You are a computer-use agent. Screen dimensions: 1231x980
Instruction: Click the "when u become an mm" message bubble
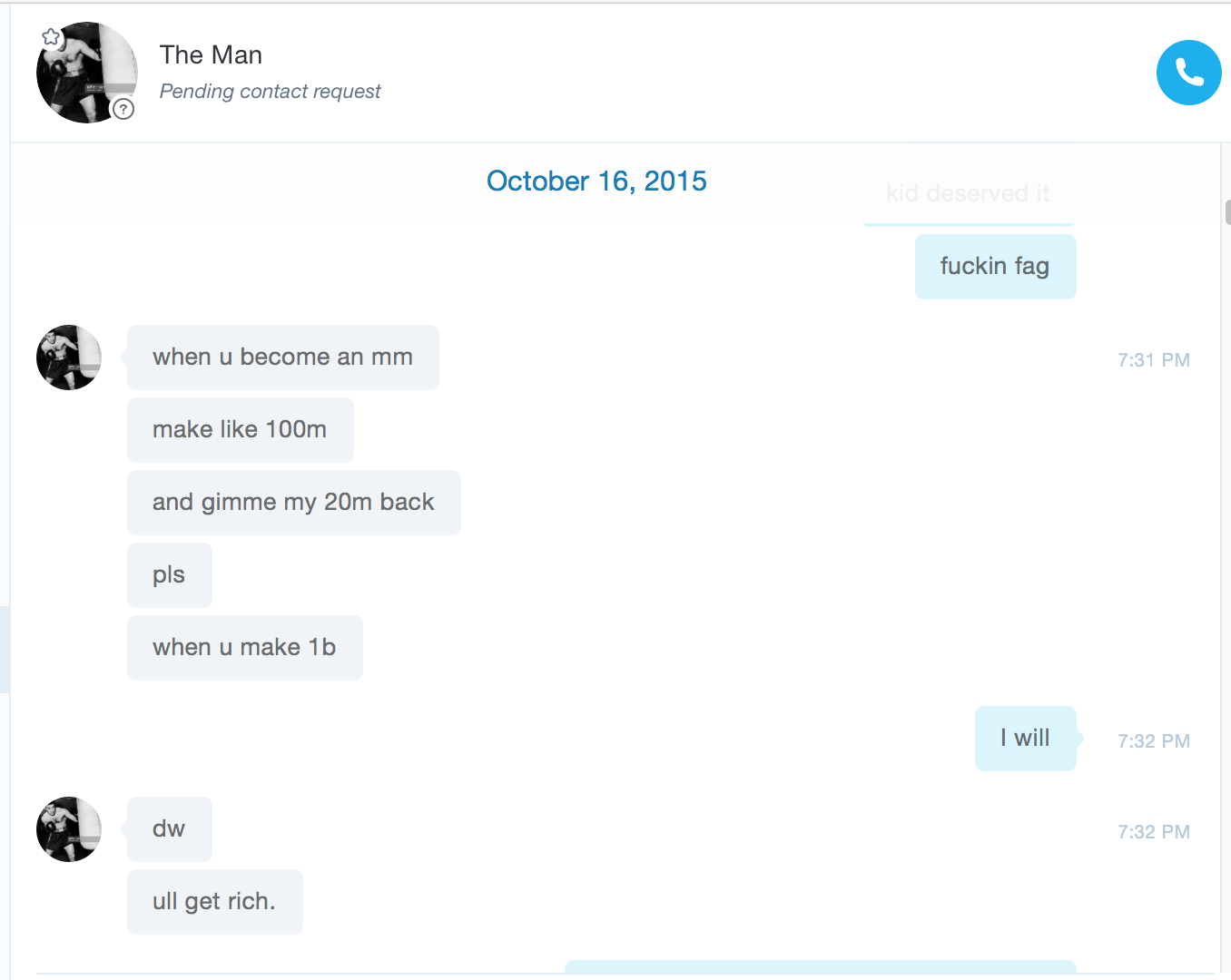[x=283, y=358]
